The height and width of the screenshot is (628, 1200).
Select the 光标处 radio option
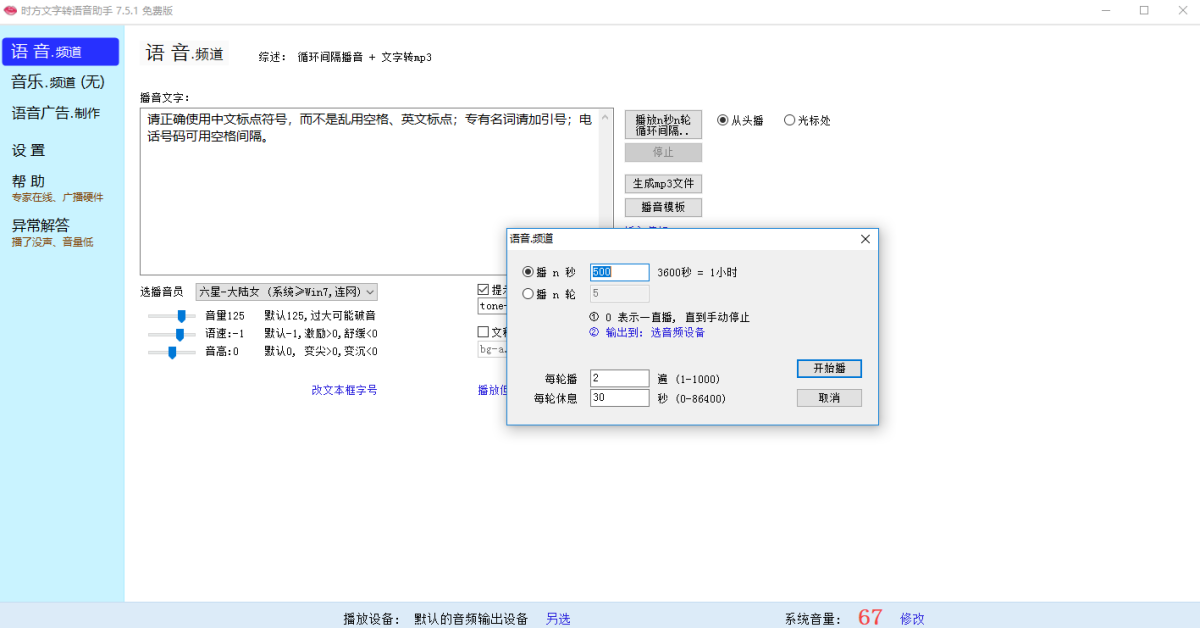[x=790, y=120]
